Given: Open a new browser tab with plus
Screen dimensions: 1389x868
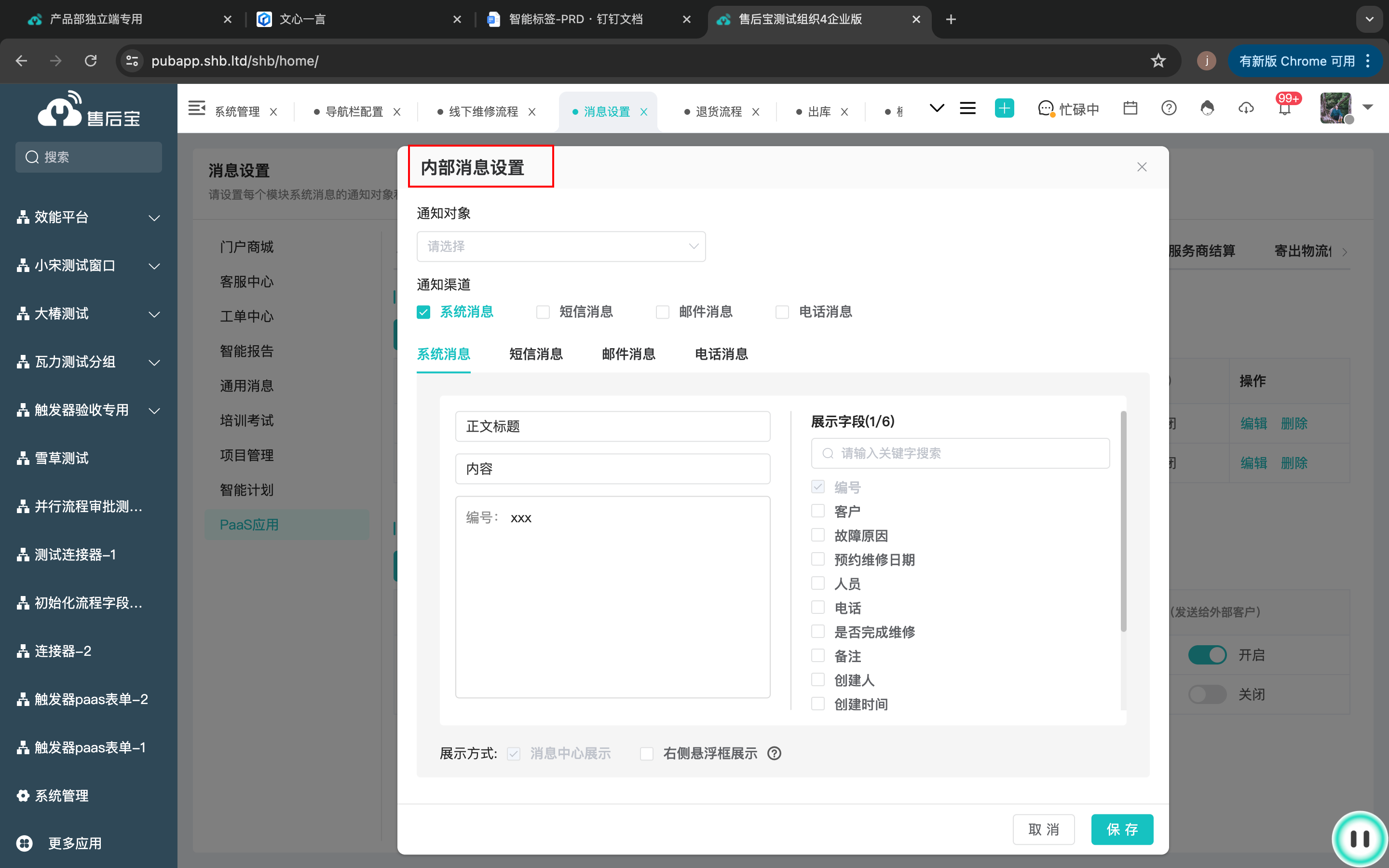Looking at the screenshot, I should pyautogui.click(x=951, y=19).
